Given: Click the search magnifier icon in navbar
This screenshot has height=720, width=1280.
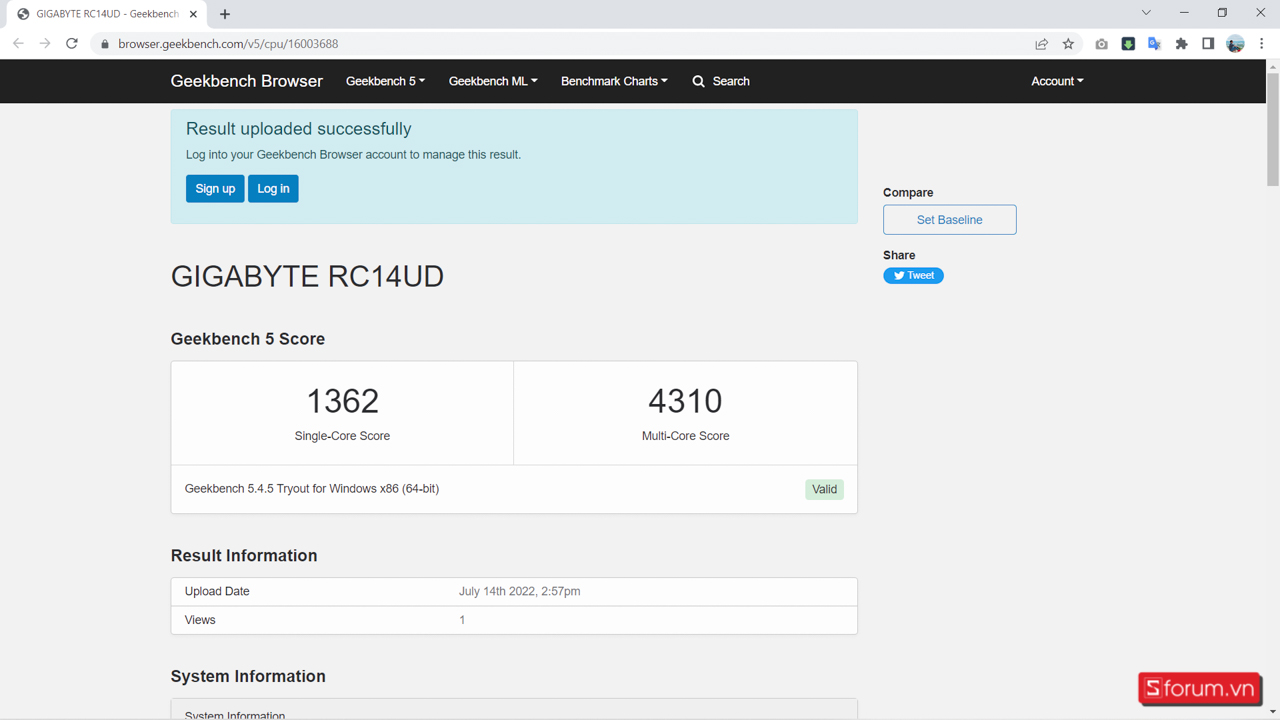Looking at the screenshot, I should (698, 81).
